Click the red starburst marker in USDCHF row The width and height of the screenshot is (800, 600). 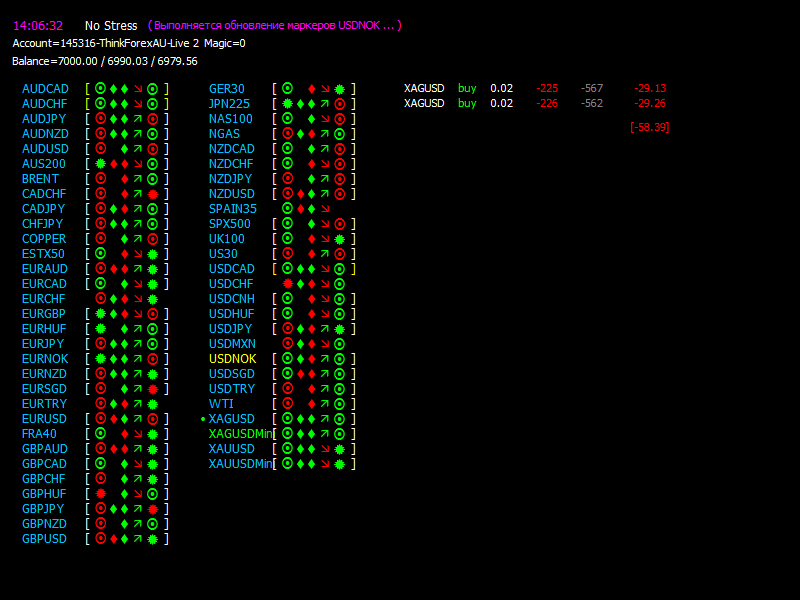pyautogui.click(x=287, y=284)
